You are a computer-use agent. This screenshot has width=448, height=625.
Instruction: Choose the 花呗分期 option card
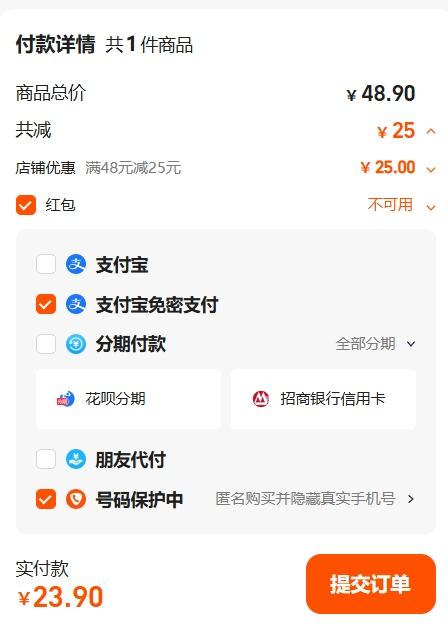128,399
